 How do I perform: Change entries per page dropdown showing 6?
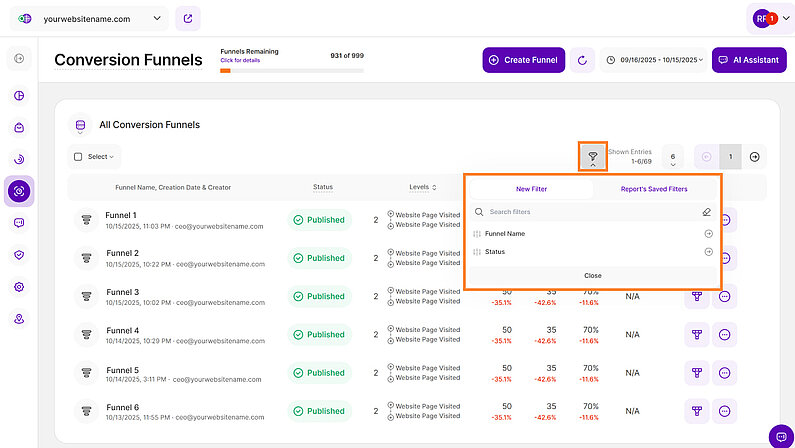point(673,157)
